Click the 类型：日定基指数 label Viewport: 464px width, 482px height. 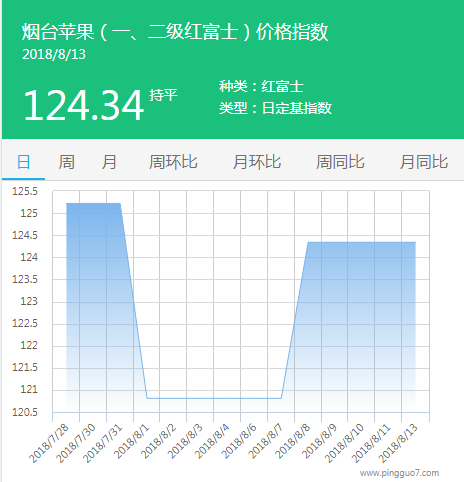tap(275, 108)
